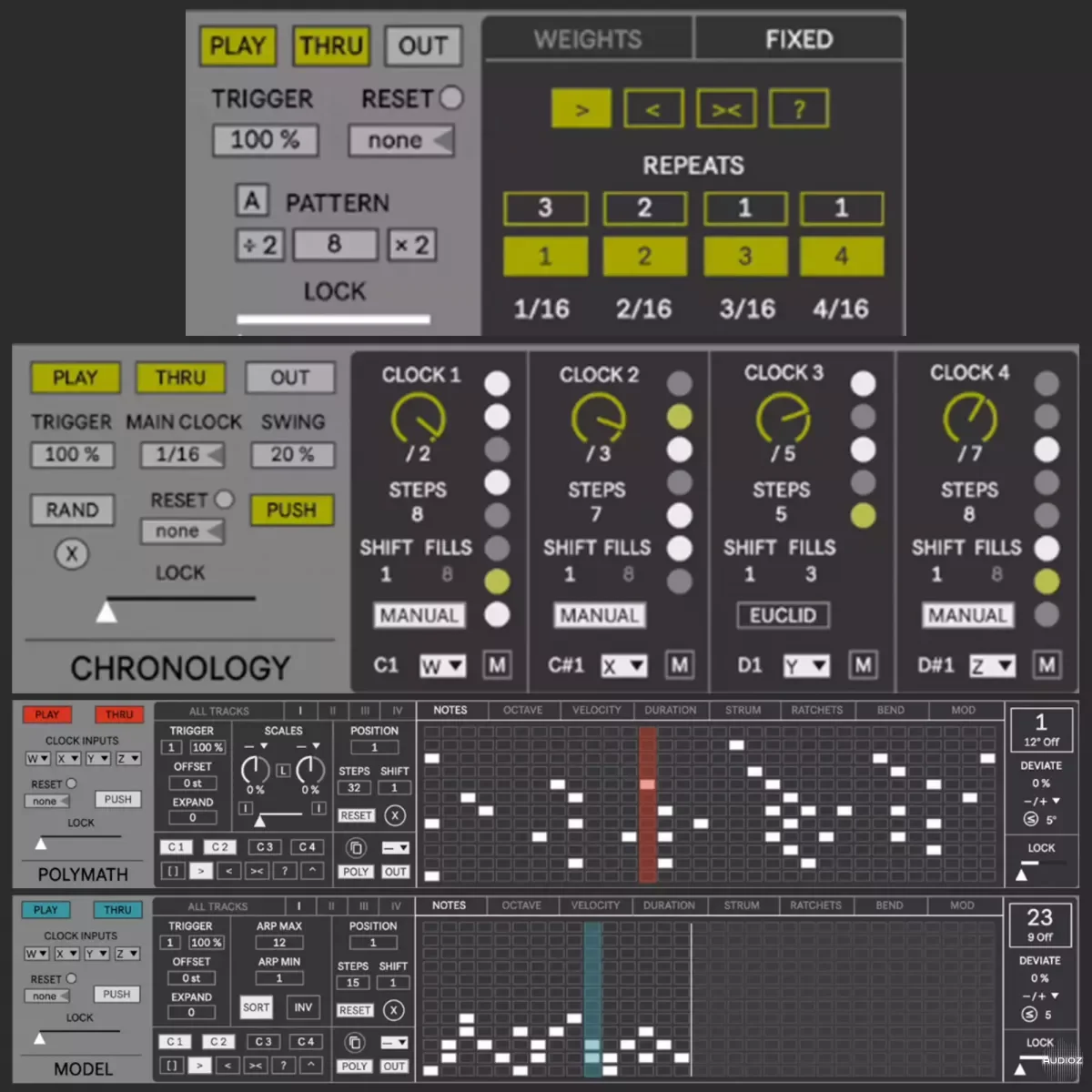The image size is (1092, 1092).
Task: Click Clock 1 M mute button
Action: [497, 665]
